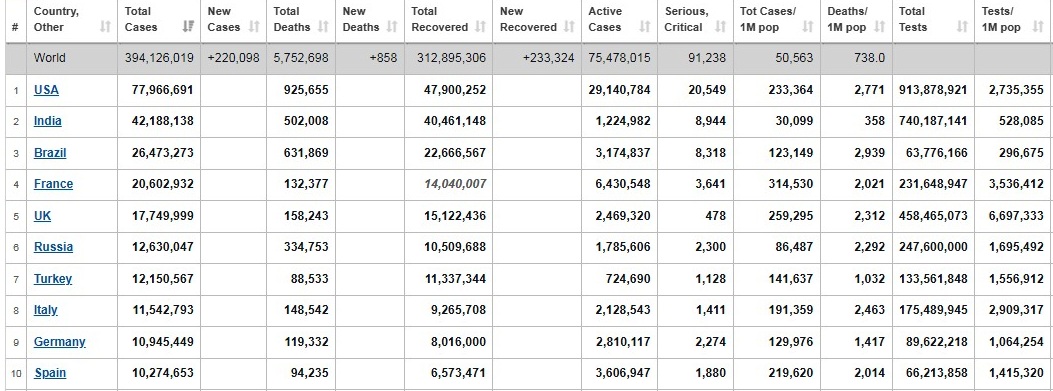This screenshot has height=391, width=1053.
Task: Click the Germany link
Action: 60,341
